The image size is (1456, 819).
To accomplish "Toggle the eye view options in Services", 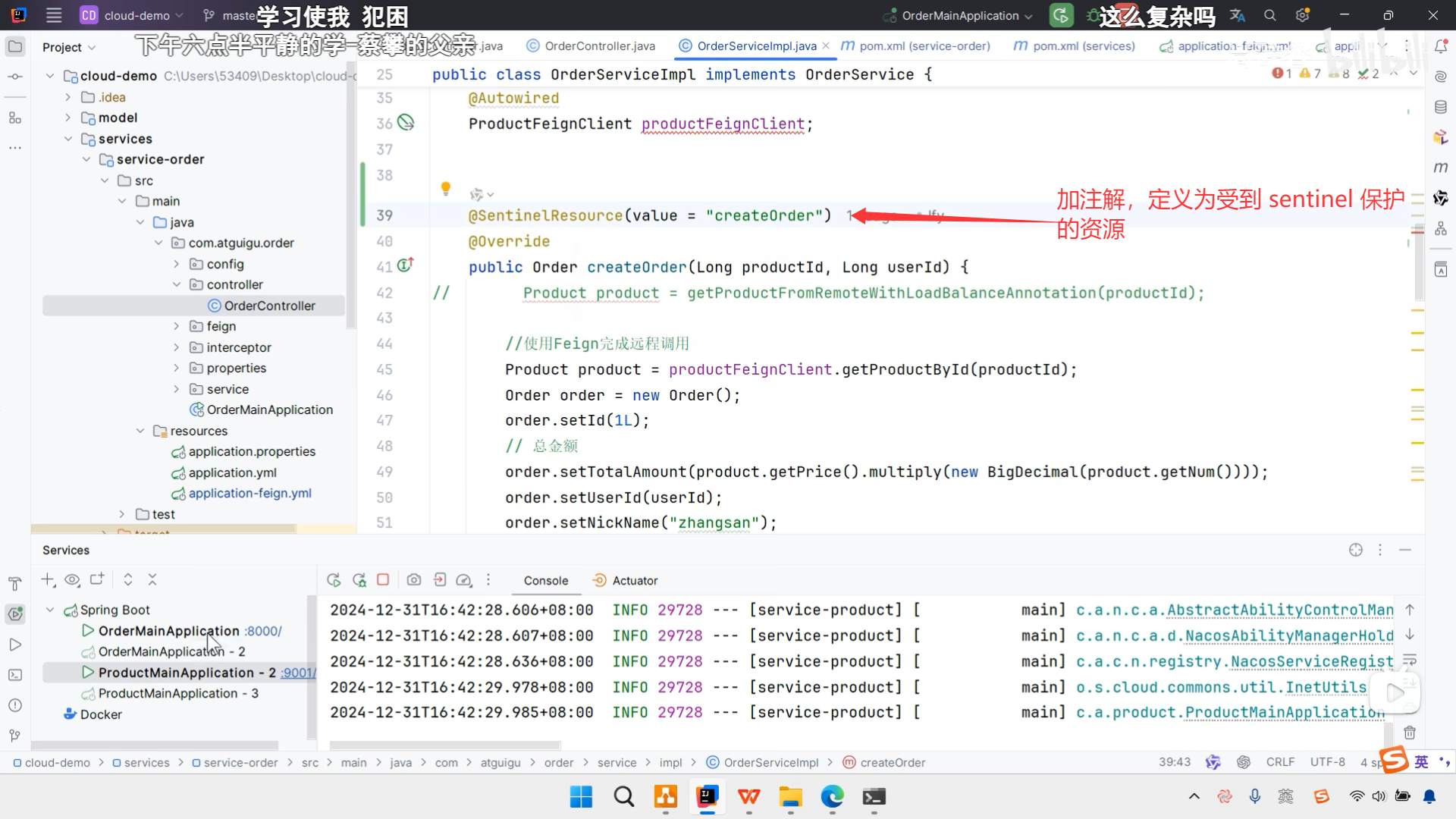I will [72, 580].
